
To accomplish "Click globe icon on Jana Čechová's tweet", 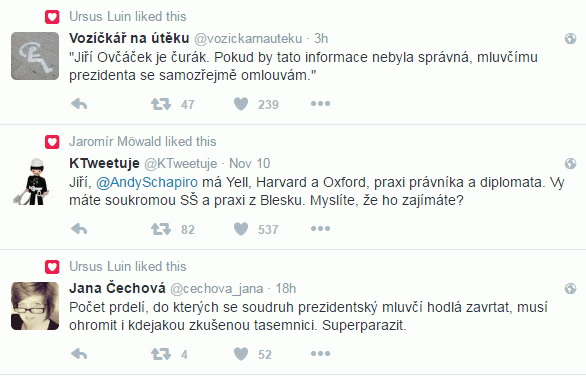I will (570, 288).
